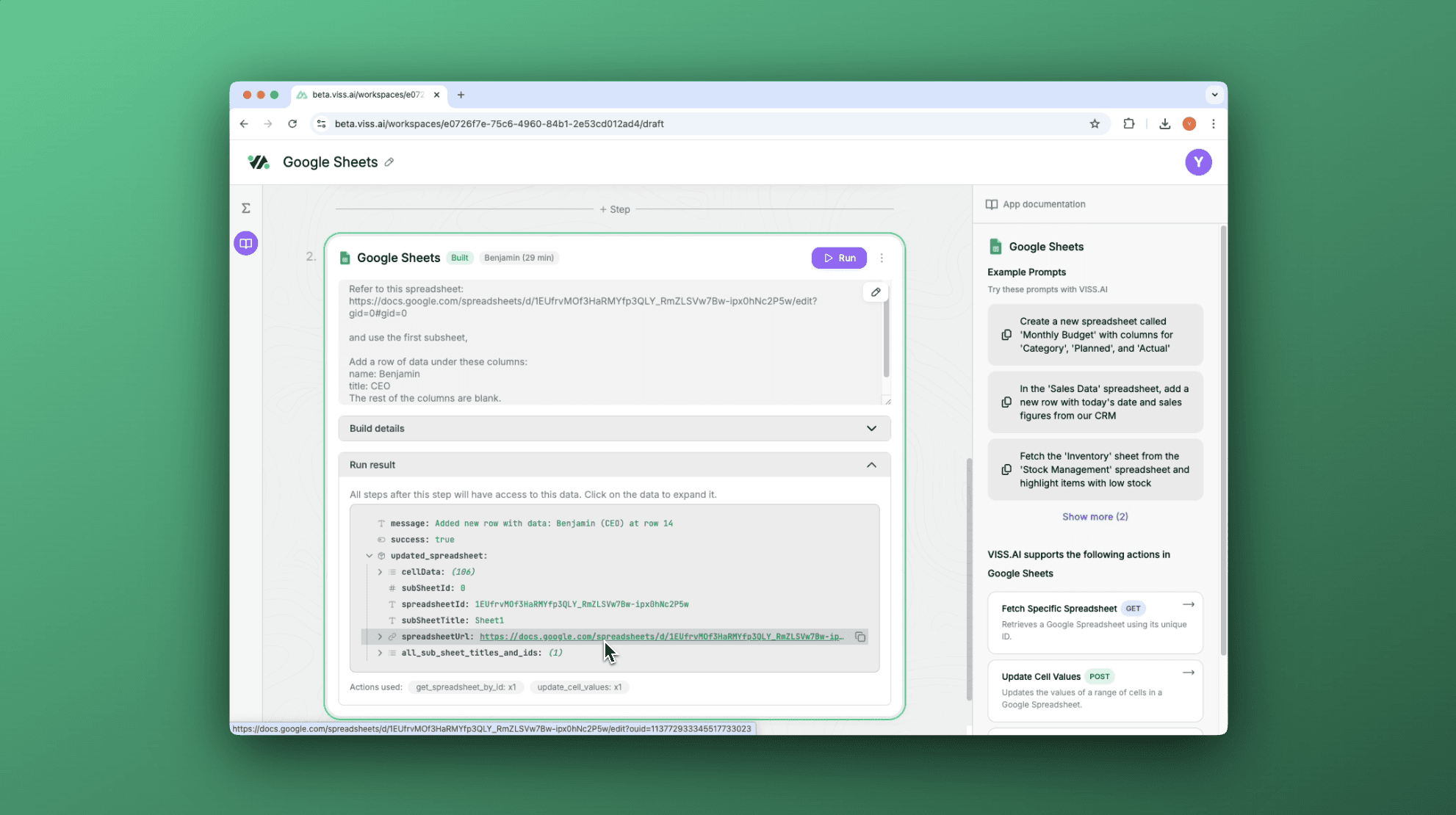Viewport: 1456px width, 815px height.
Task: Open the Chrome three-dot menu
Action: coord(1214,124)
